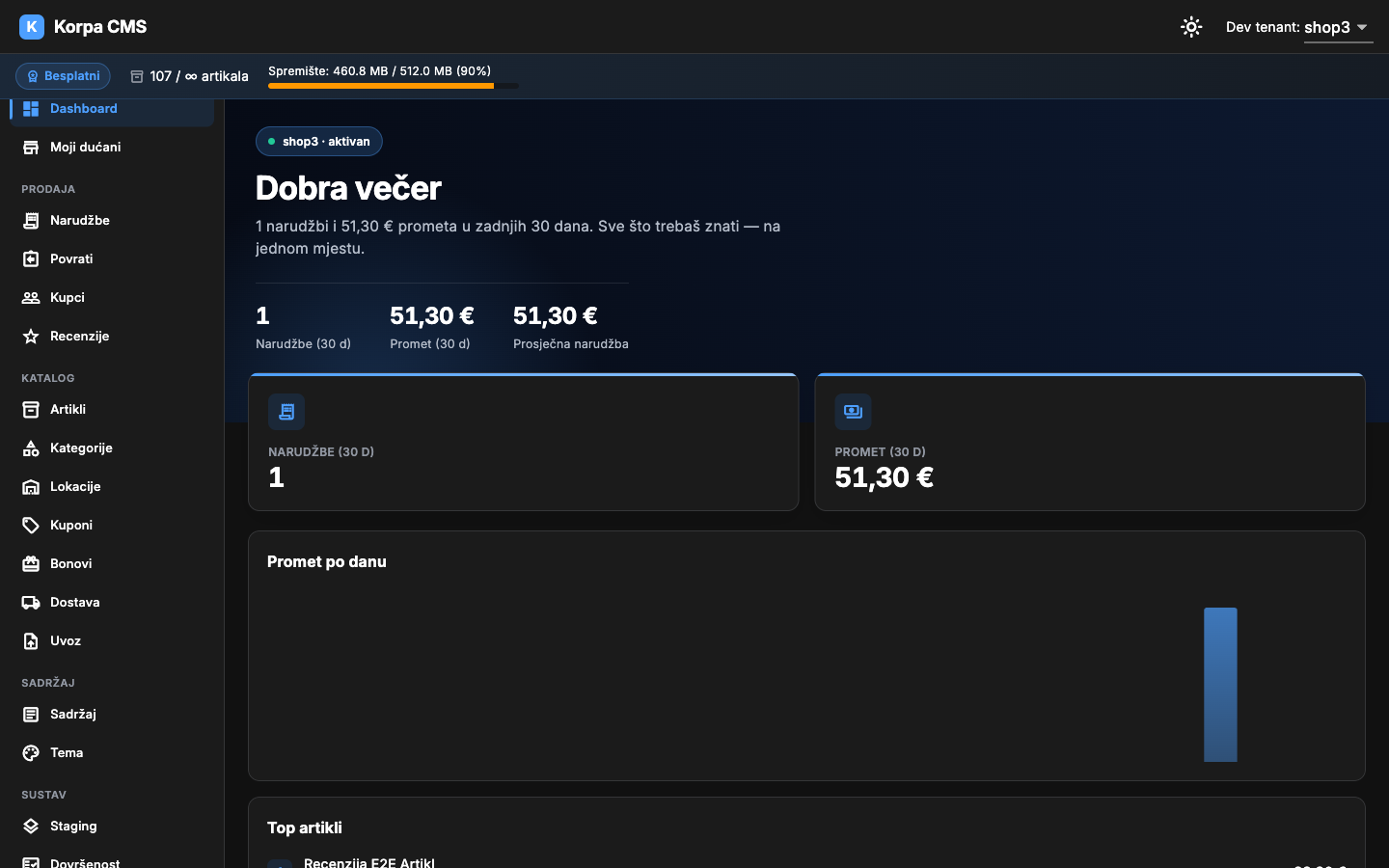
Task: Click the Moji dućani store icon
Action: pyautogui.click(x=31, y=148)
